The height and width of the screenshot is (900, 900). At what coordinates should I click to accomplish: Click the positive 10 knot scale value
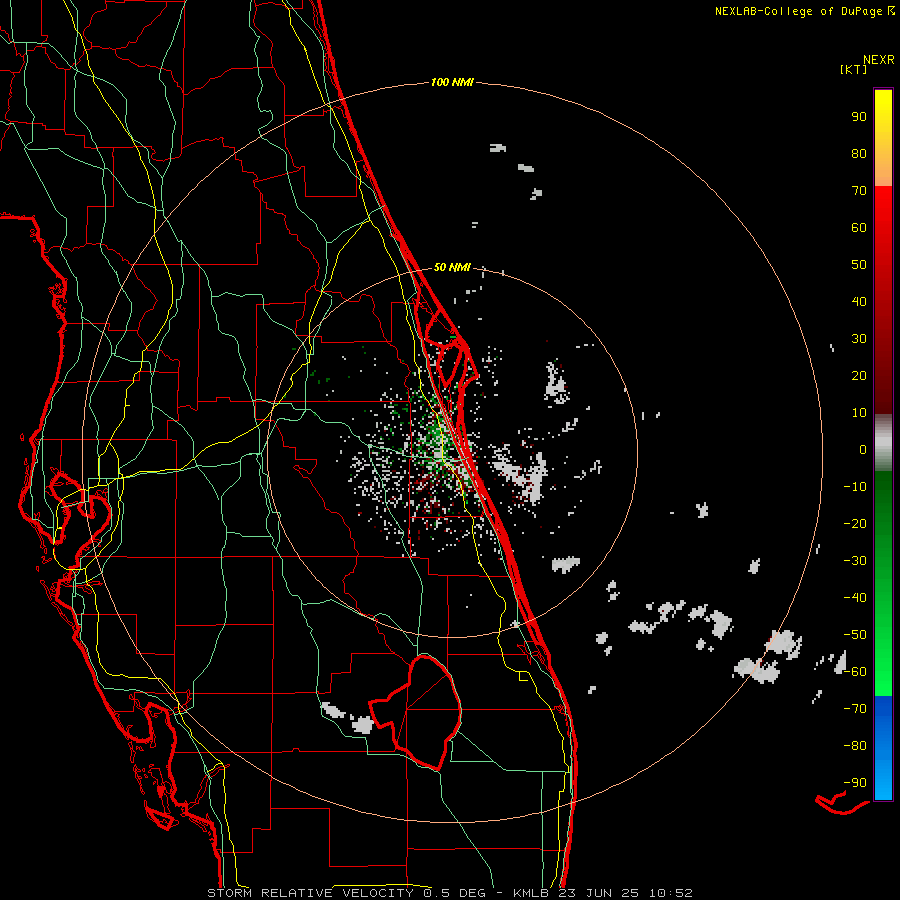click(x=859, y=413)
